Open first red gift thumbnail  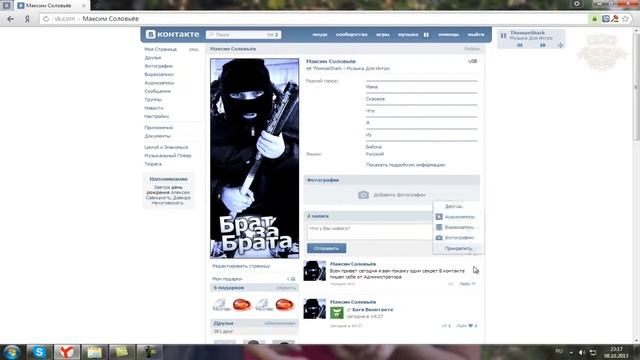tap(242, 304)
